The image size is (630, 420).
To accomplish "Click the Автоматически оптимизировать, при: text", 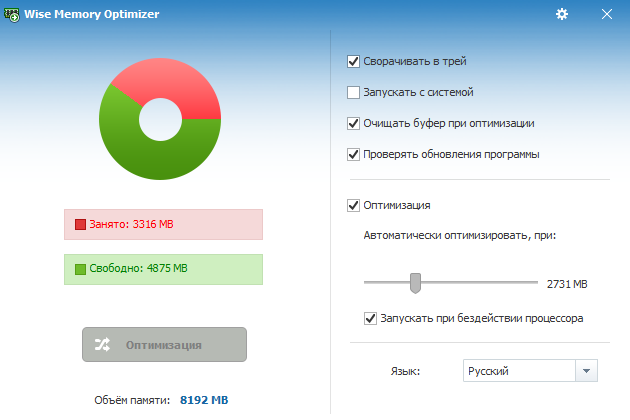I will [x=460, y=236].
